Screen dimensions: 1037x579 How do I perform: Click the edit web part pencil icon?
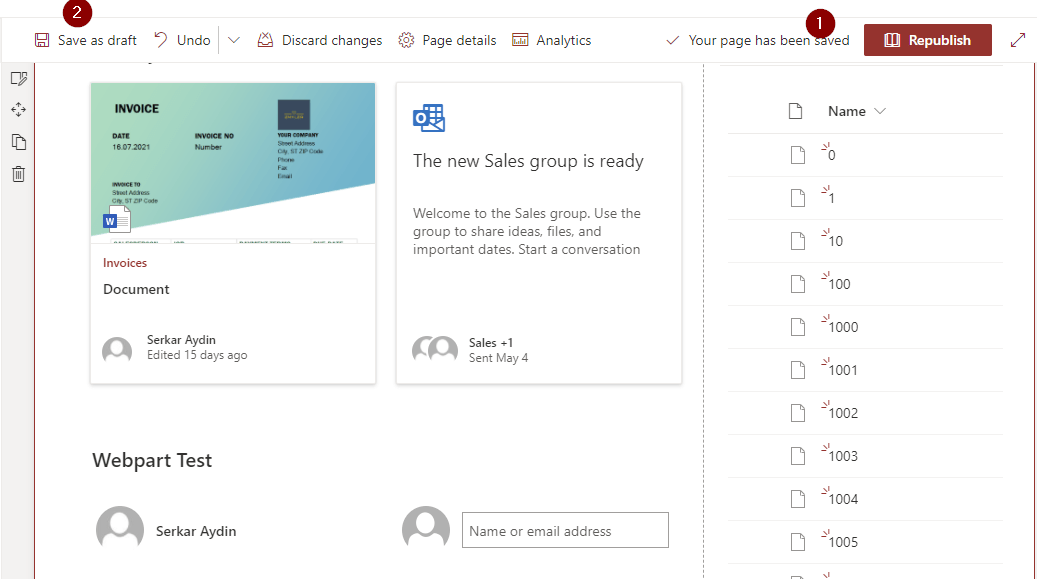(18, 78)
